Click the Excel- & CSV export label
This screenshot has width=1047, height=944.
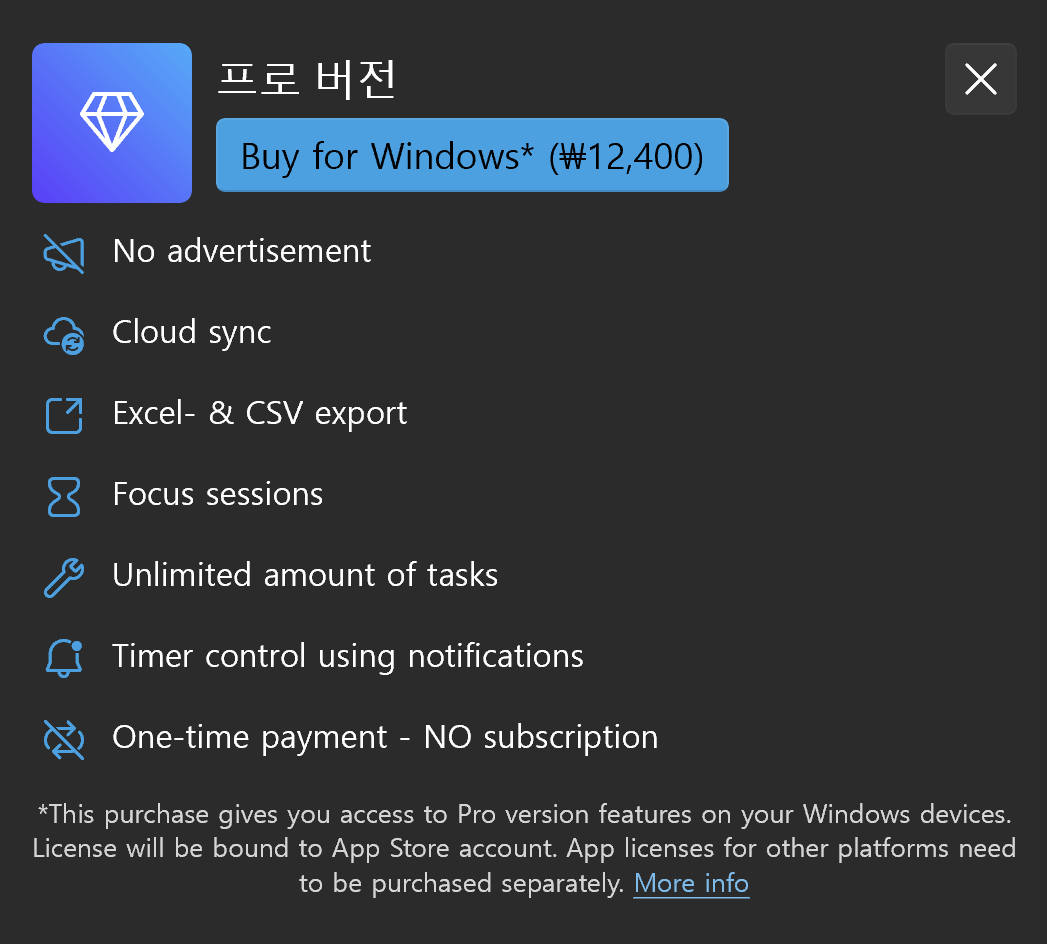(x=260, y=414)
